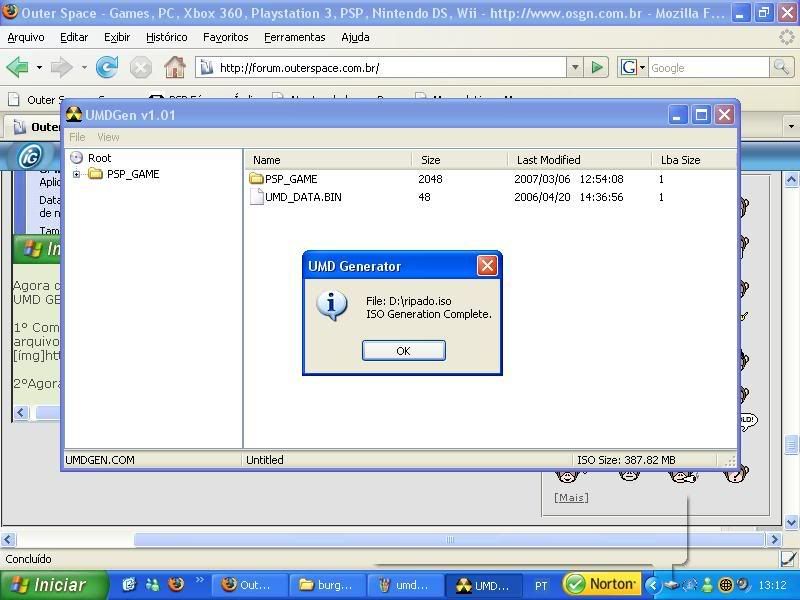The height and width of the screenshot is (600, 800).
Task: Open the Ajuda menu in Firefox
Action: [355, 37]
